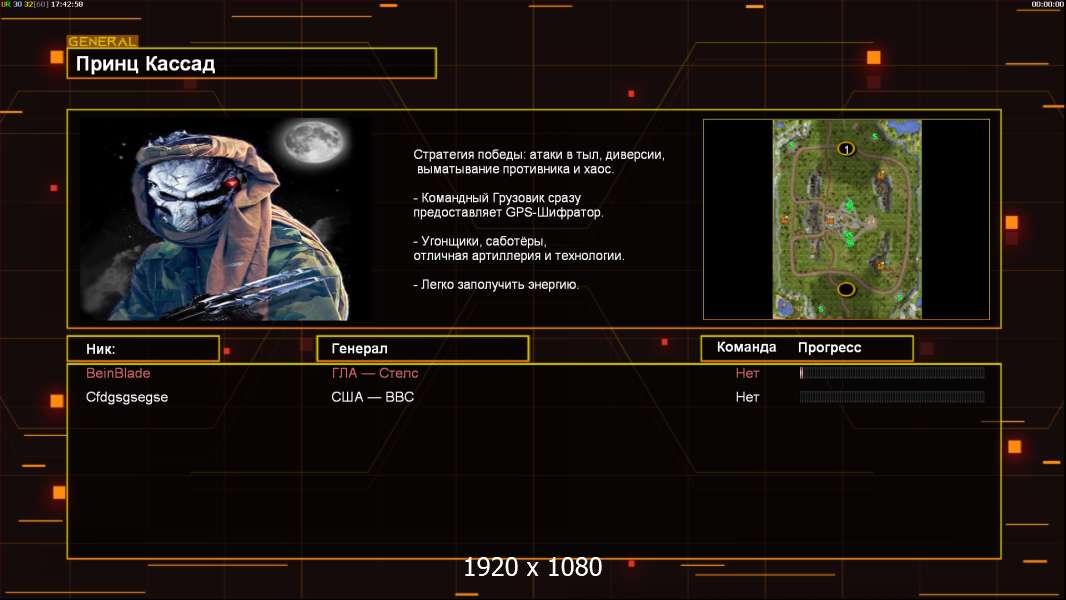The image size is (1066, 600).
Task: Click the GENERAL label tag
Action: pos(103,41)
